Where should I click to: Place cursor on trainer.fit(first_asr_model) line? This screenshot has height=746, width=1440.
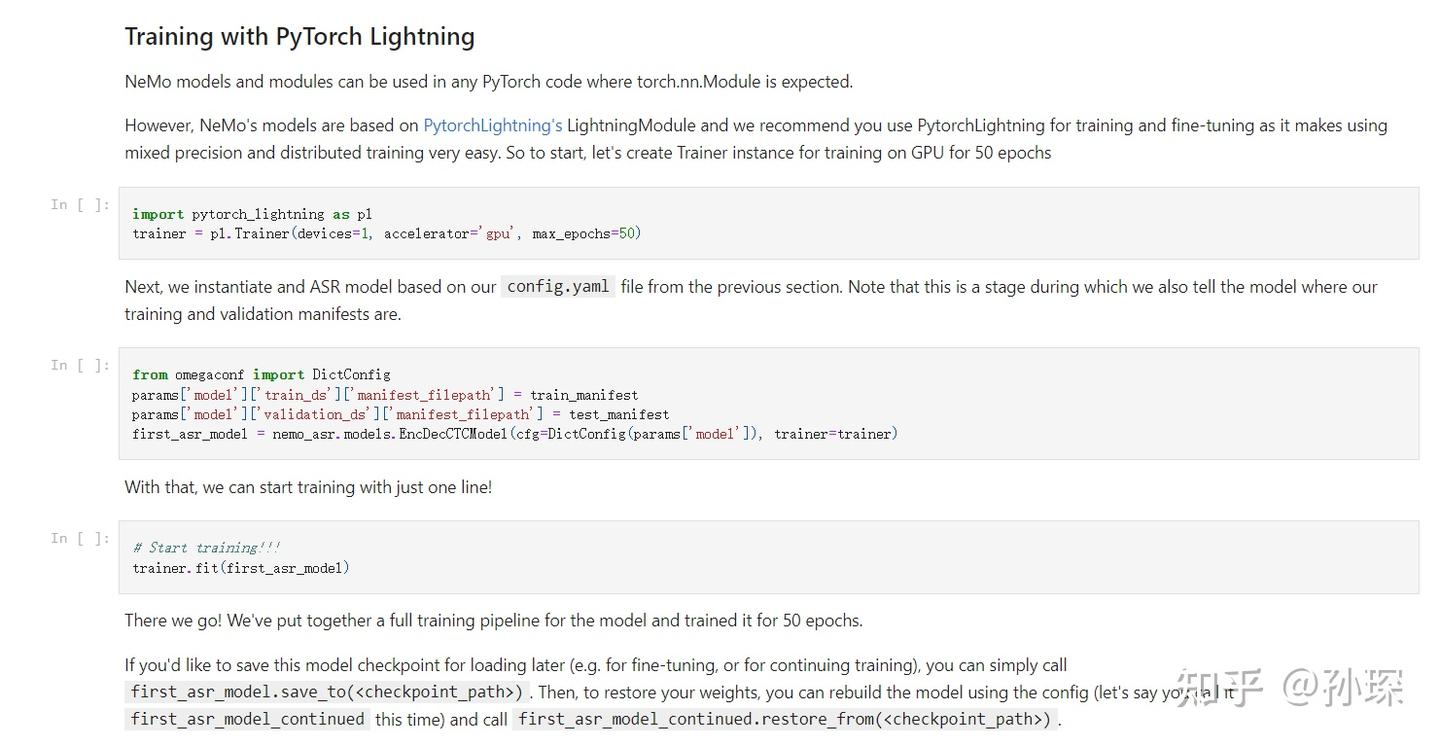coord(240,568)
